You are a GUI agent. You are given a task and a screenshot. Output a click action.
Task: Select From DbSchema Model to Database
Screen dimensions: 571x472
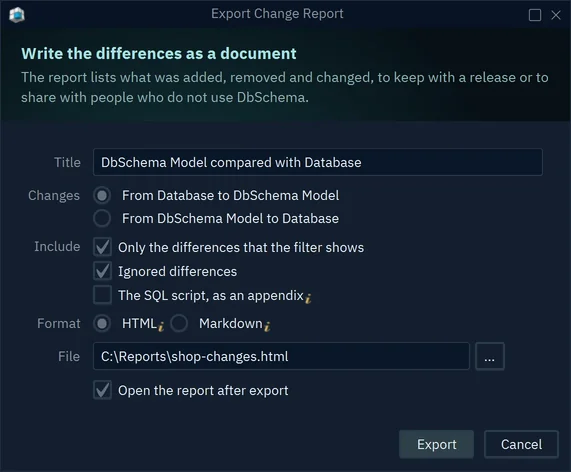pyautogui.click(x=102, y=219)
